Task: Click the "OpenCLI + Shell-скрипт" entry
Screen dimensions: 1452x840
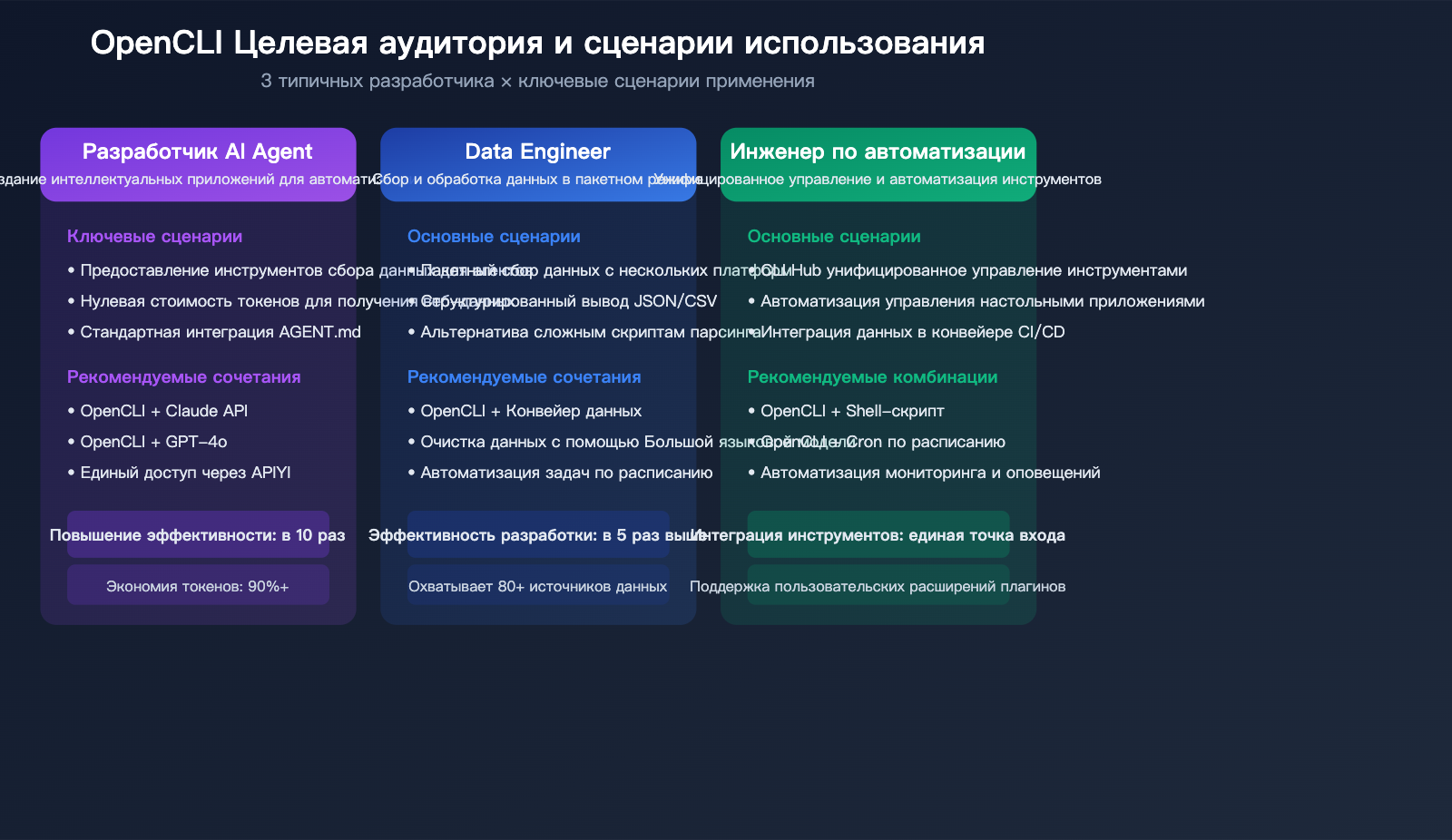Action: 850,410
